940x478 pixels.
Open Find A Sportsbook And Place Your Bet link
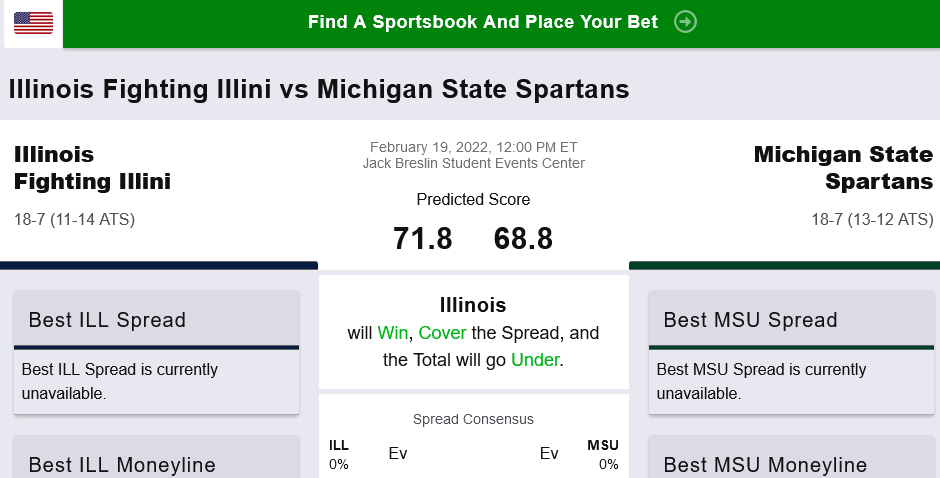coord(483,22)
